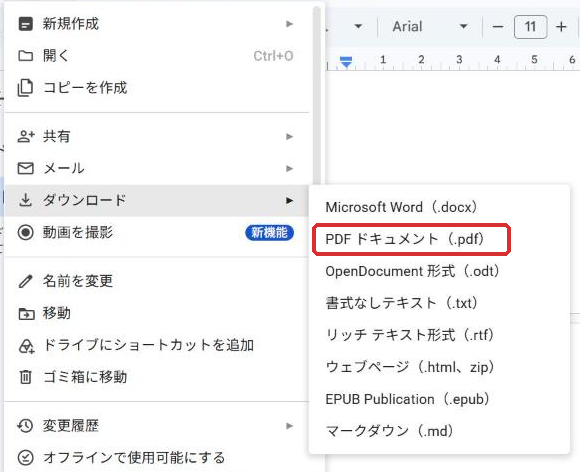This screenshot has height=472, width=580.
Task: Select コピーを作成 menu entry
Action: (x=157, y=88)
